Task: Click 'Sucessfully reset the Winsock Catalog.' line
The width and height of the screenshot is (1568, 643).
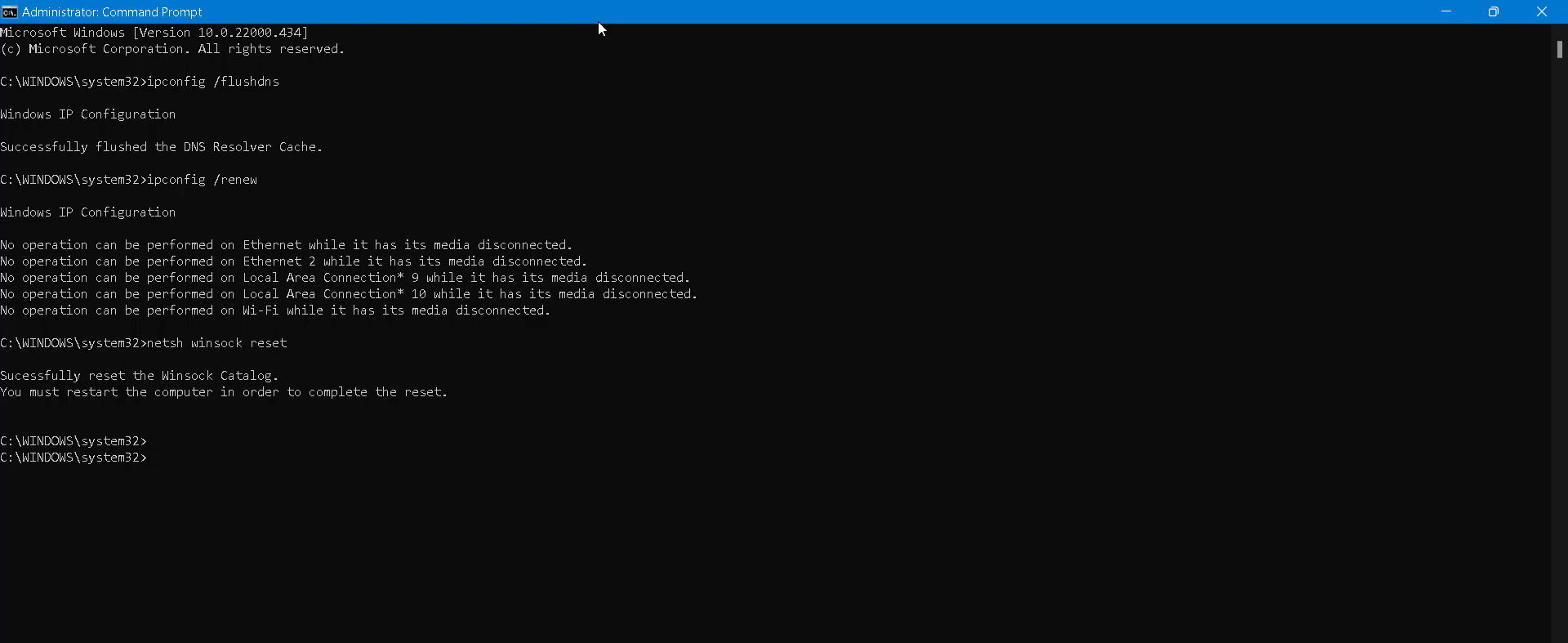Action: tap(140, 376)
